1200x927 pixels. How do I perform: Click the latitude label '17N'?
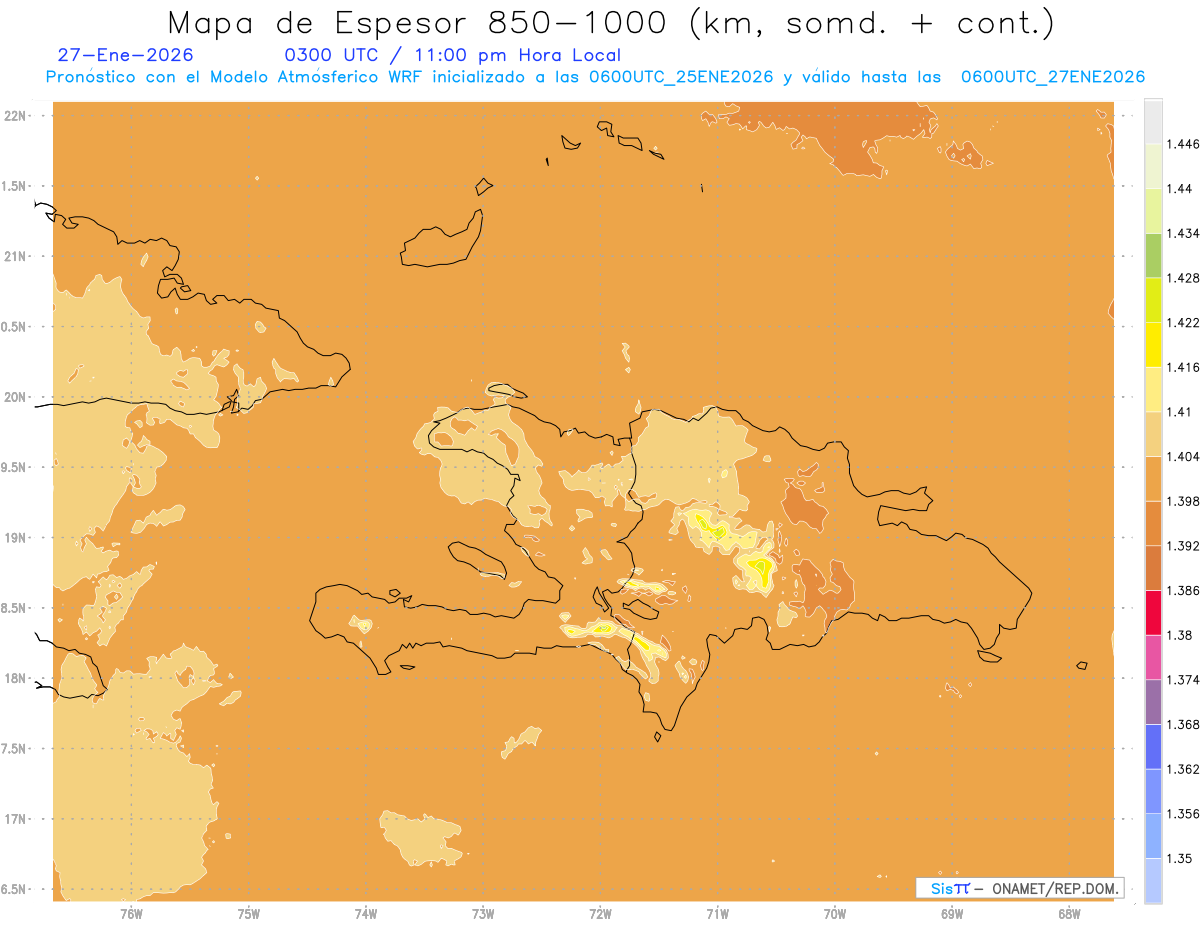16,819
